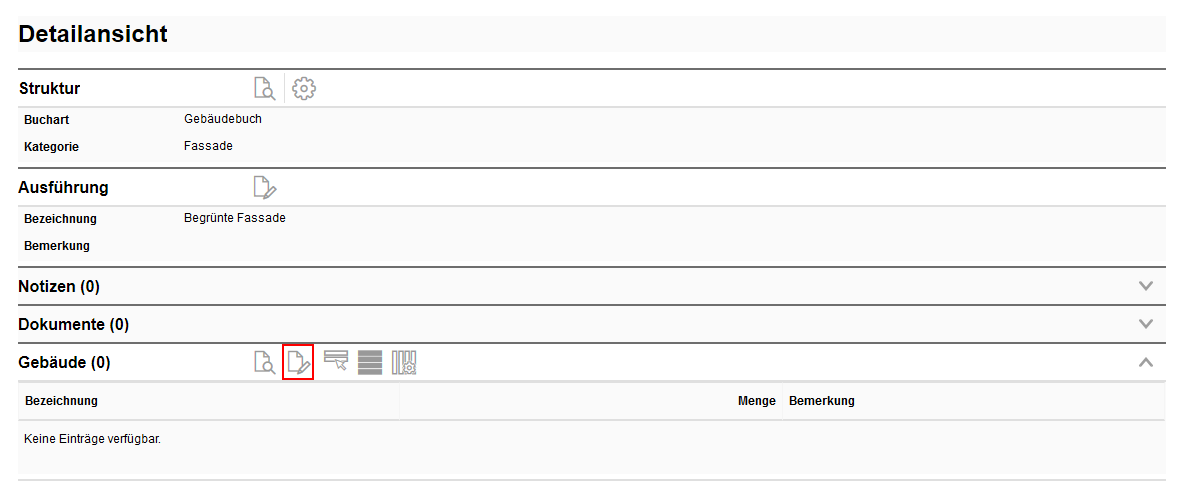Sort by the Menge column header

coord(756,401)
